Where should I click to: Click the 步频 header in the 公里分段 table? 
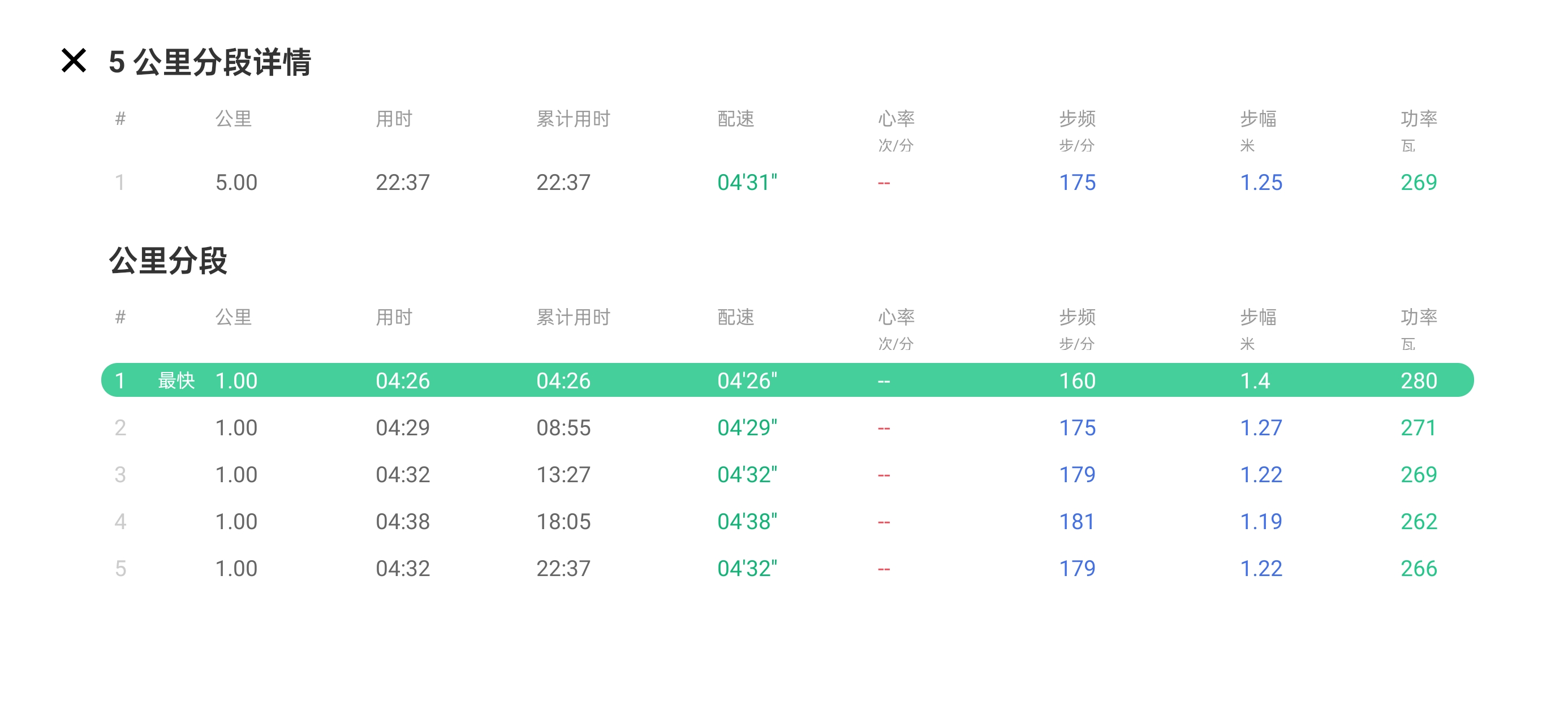1077,317
